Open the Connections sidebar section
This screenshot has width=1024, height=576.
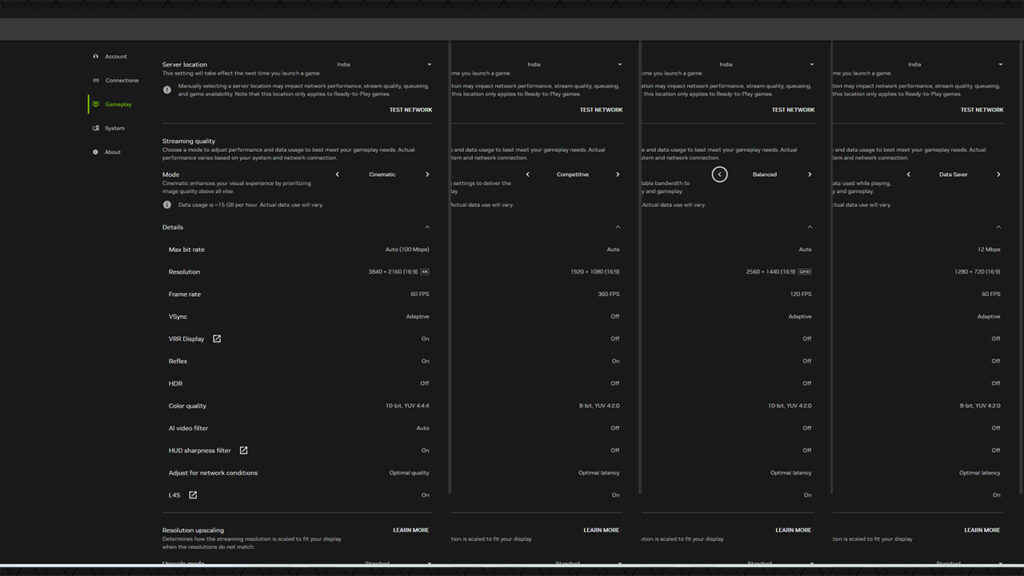coord(121,81)
